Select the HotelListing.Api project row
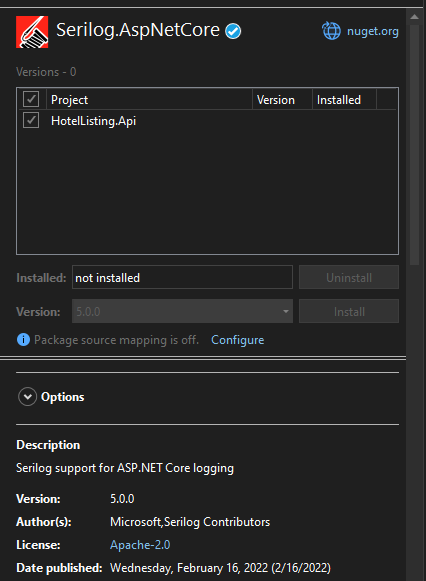The image size is (426, 581). click(x=207, y=121)
